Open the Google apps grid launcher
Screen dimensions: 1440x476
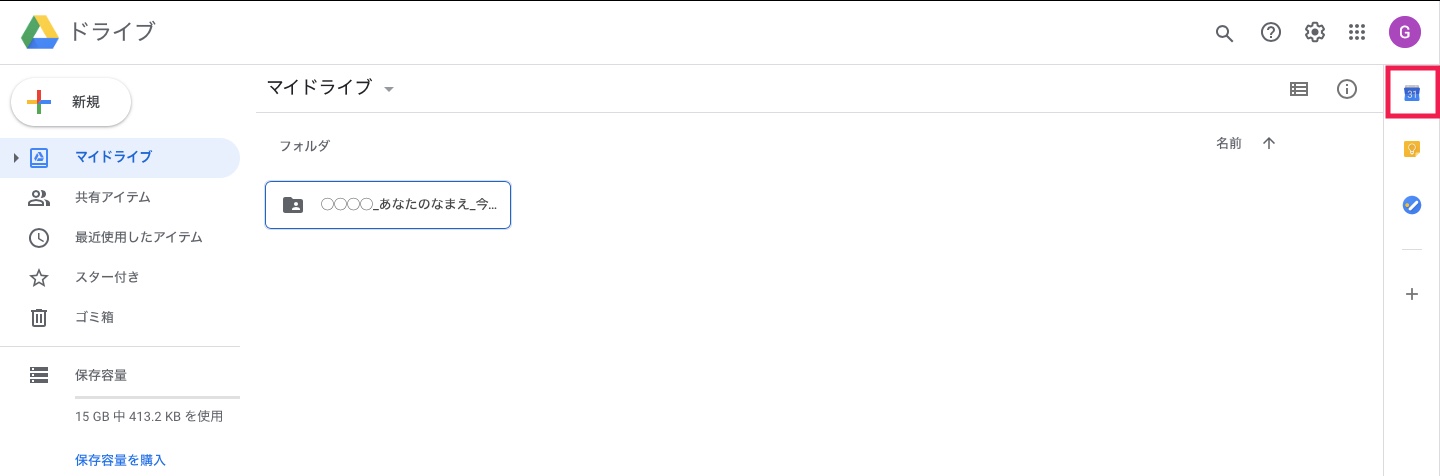coord(1357,32)
